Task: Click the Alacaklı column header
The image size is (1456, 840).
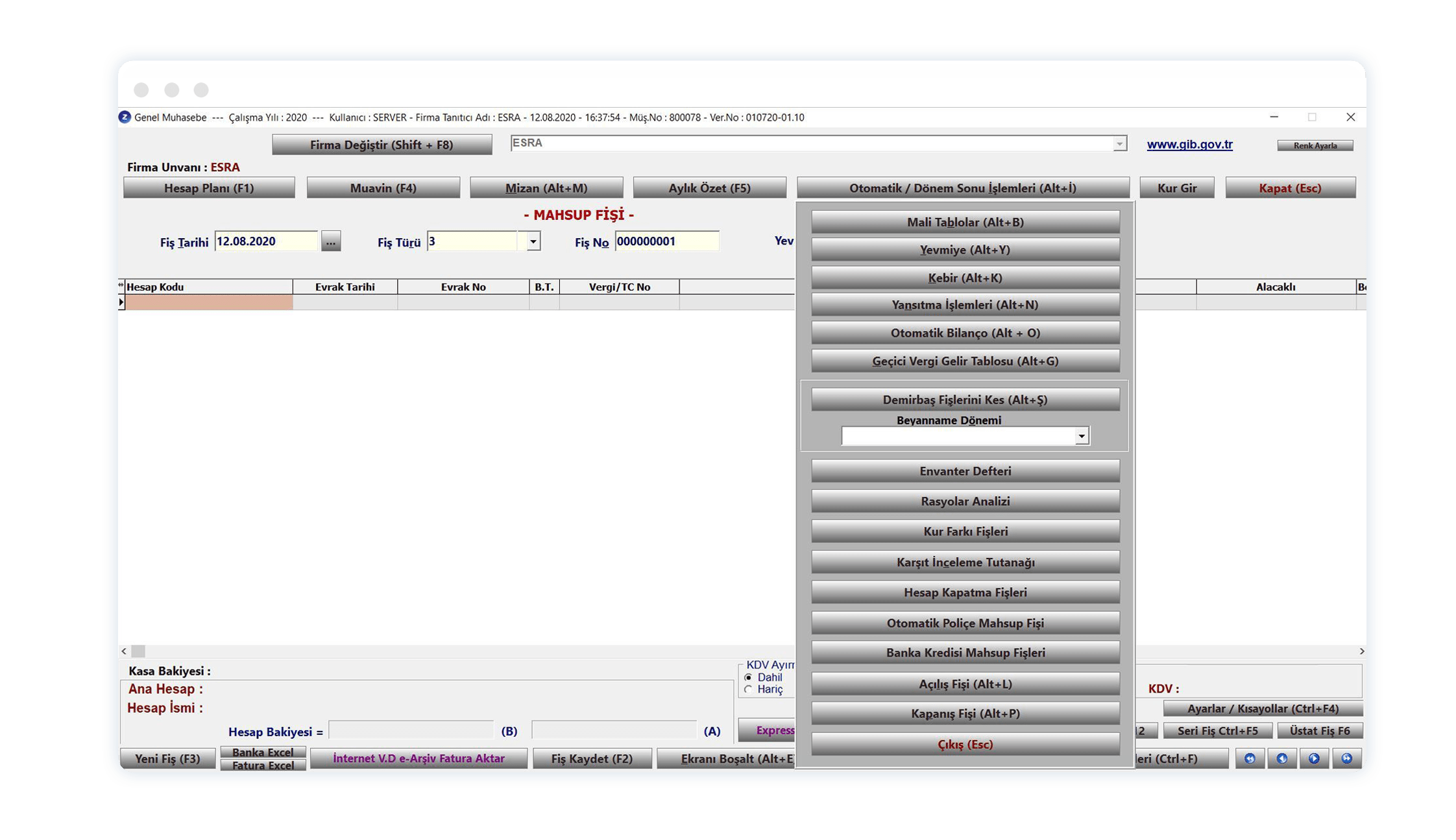Action: pyautogui.click(x=1276, y=287)
